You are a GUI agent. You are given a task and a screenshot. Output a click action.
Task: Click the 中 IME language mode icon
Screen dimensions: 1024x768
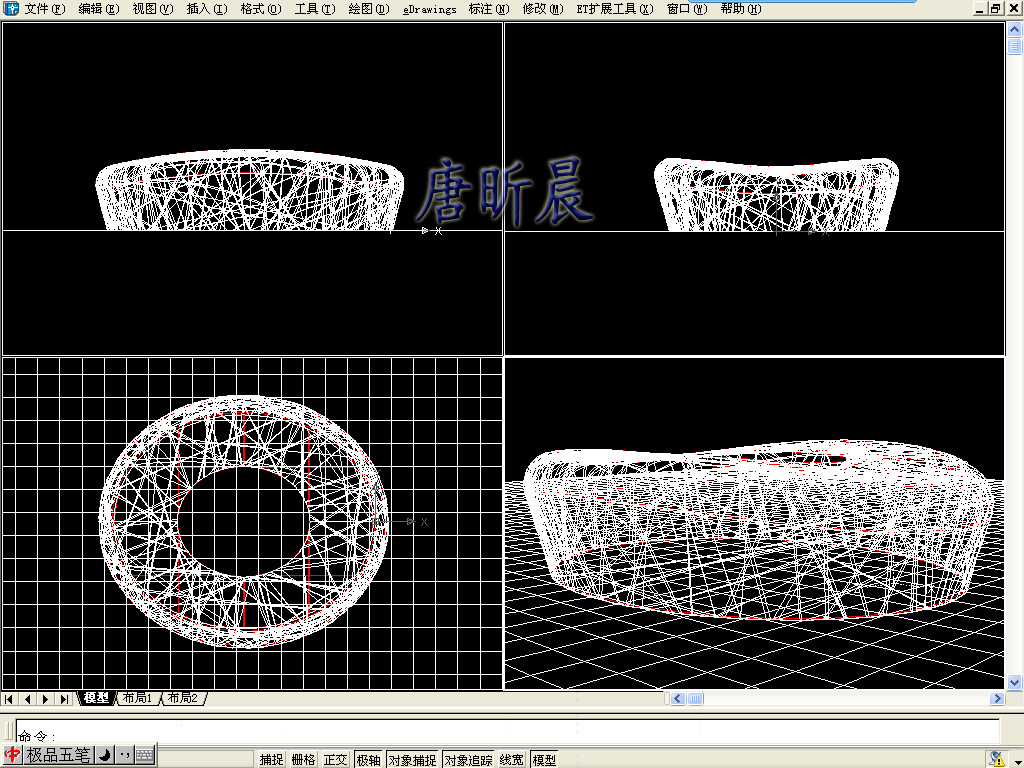coord(12,756)
